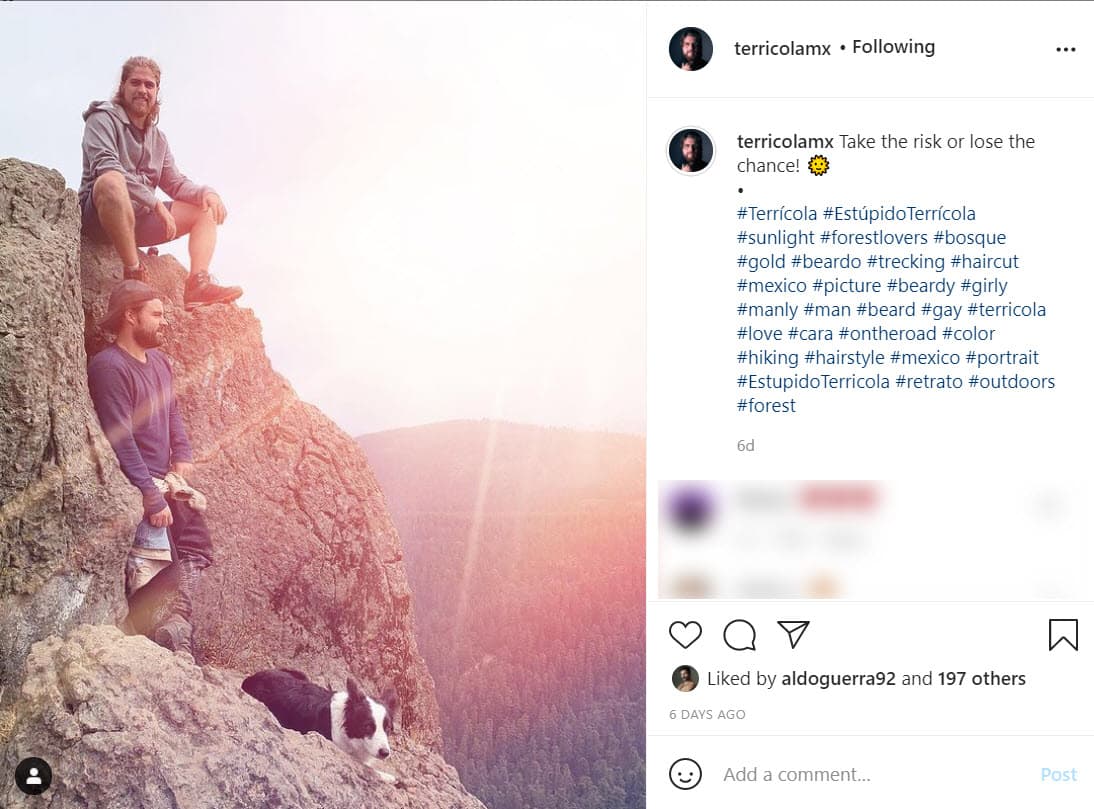Click the 6 DAYS AGO timestamp
Viewport: 1094px width, 809px height.
[707, 714]
